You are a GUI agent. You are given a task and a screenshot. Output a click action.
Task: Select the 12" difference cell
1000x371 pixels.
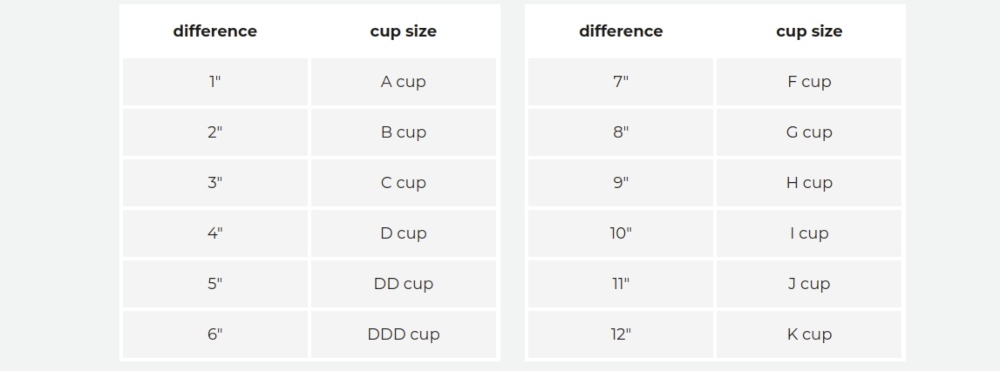[621, 334]
